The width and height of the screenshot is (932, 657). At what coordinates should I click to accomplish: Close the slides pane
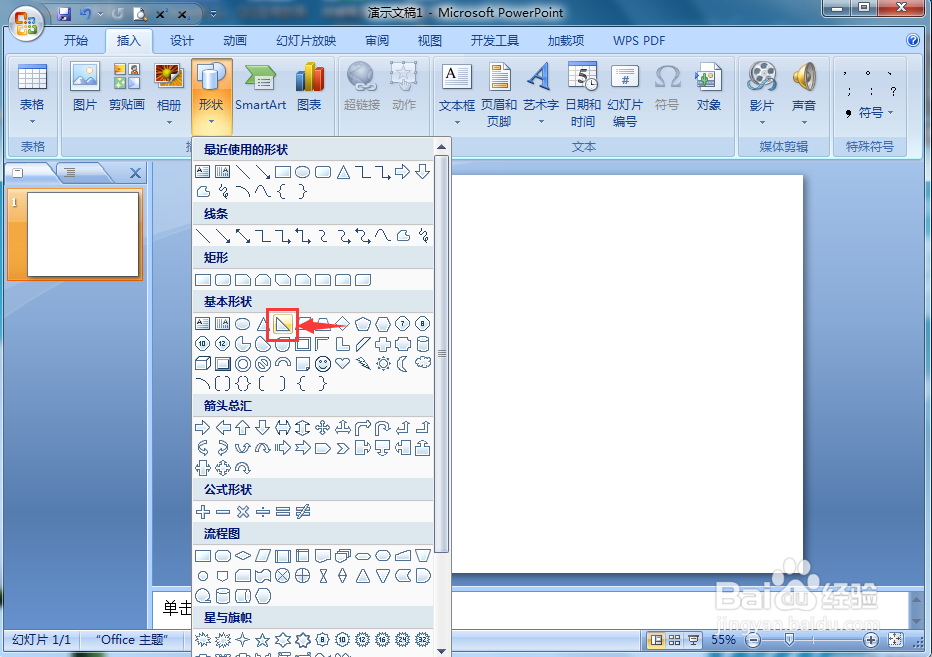[x=136, y=173]
